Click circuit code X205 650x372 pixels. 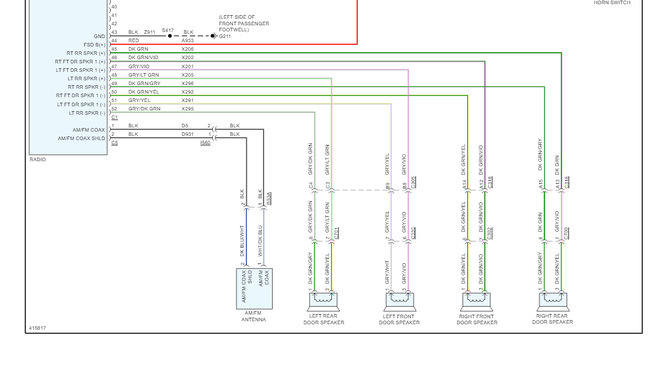tap(188, 75)
